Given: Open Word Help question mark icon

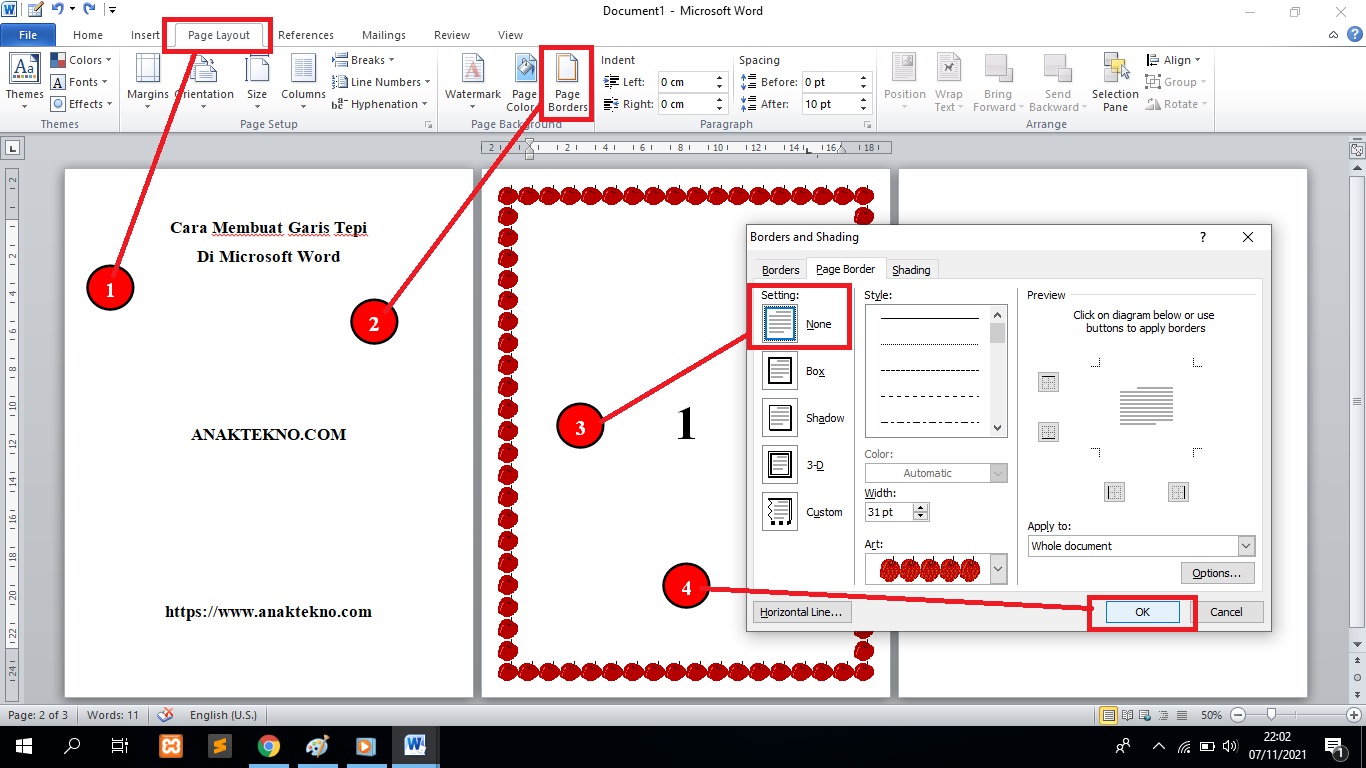Looking at the screenshot, I should (1356, 35).
